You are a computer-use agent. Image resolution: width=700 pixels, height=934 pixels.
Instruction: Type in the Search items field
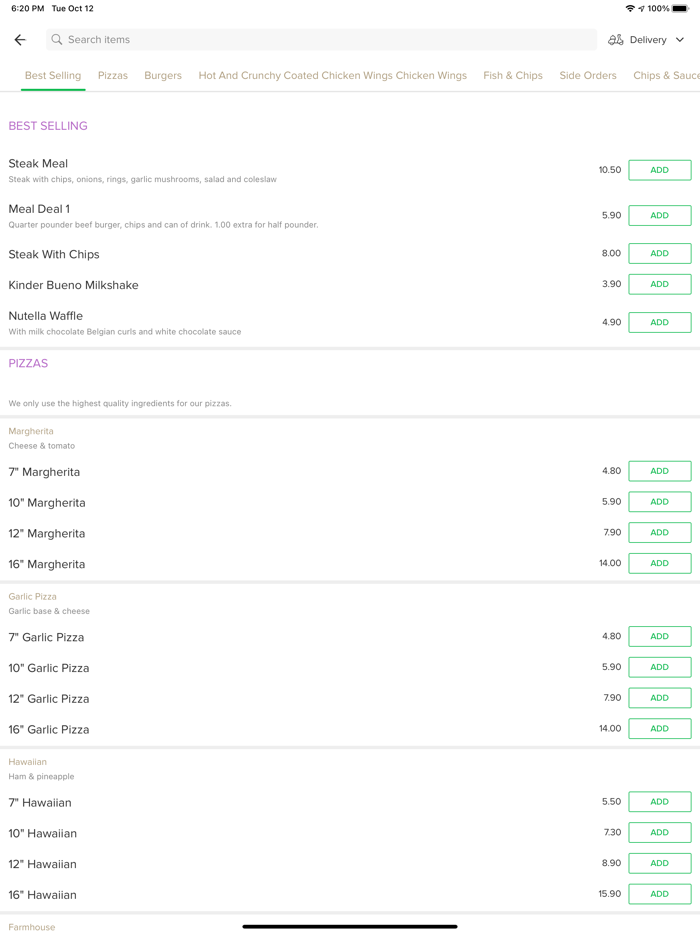coord(320,40)
